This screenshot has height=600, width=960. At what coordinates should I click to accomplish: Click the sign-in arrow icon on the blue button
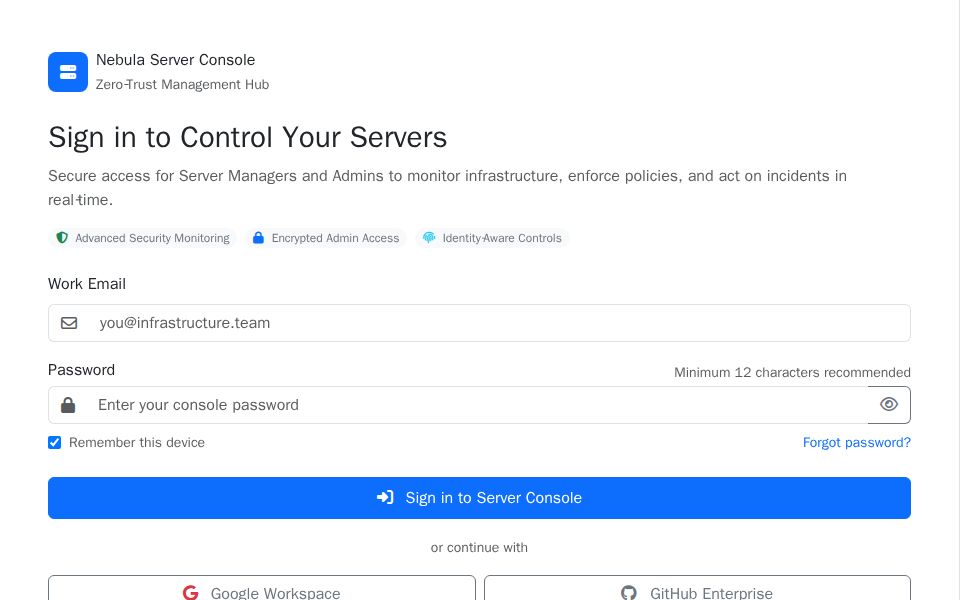[386, 497]
